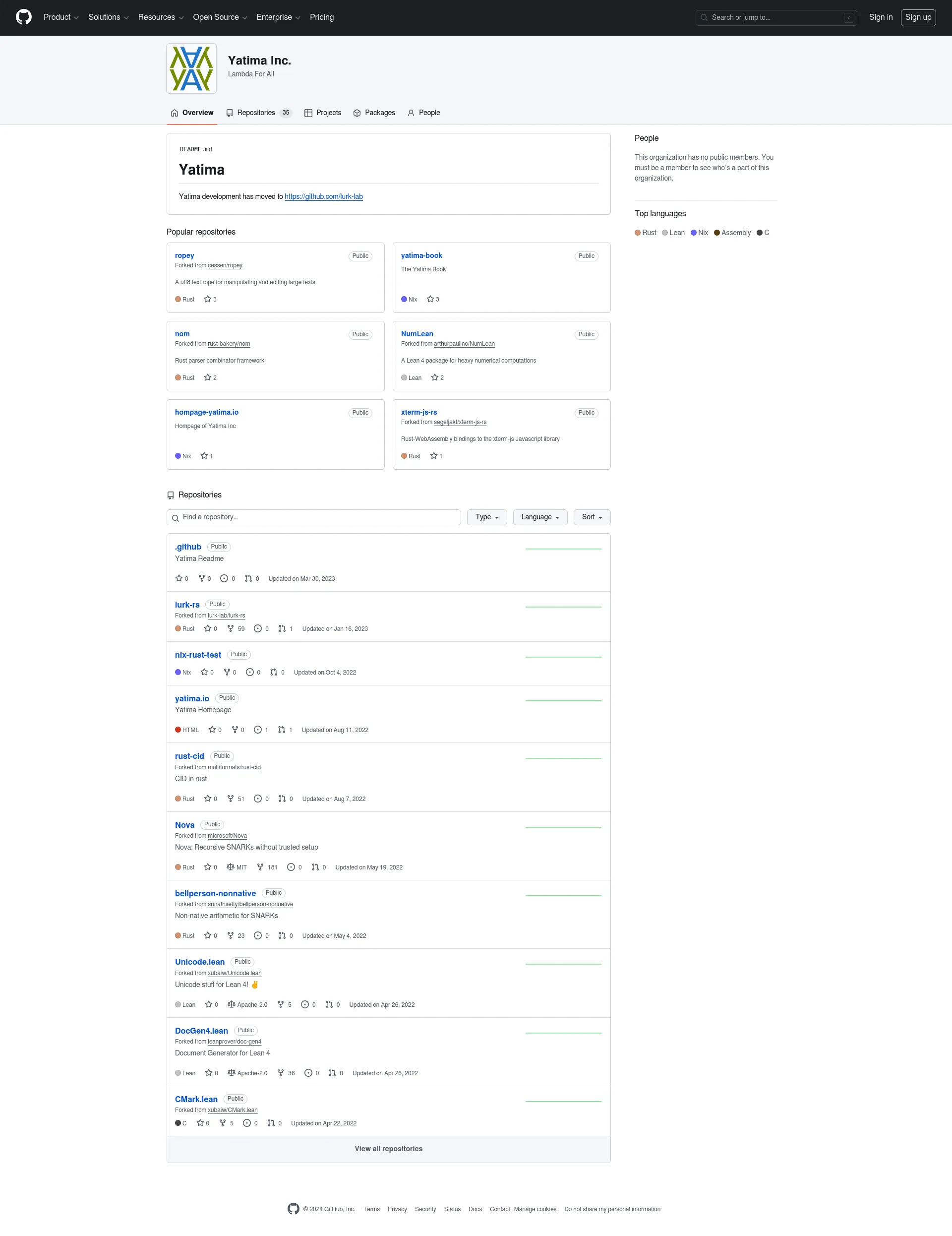Image resolution: width=952 pixels, height=1236 pixels.
Task: Click the star icon on the hompage-yatima.io card
Action: click(x=204, y=456)
